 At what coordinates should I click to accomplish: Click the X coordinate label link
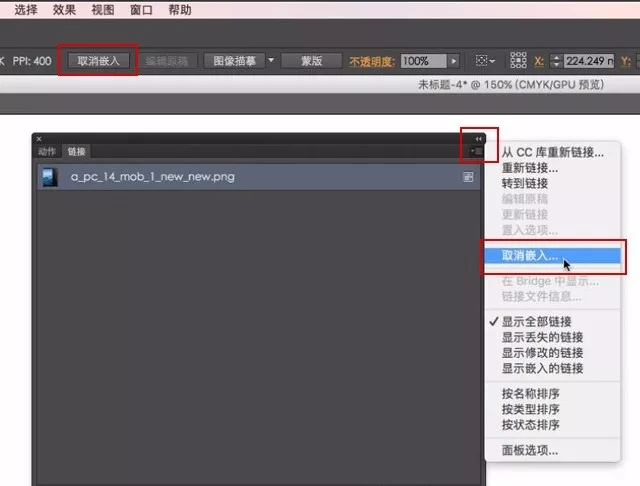click(539, 62)
